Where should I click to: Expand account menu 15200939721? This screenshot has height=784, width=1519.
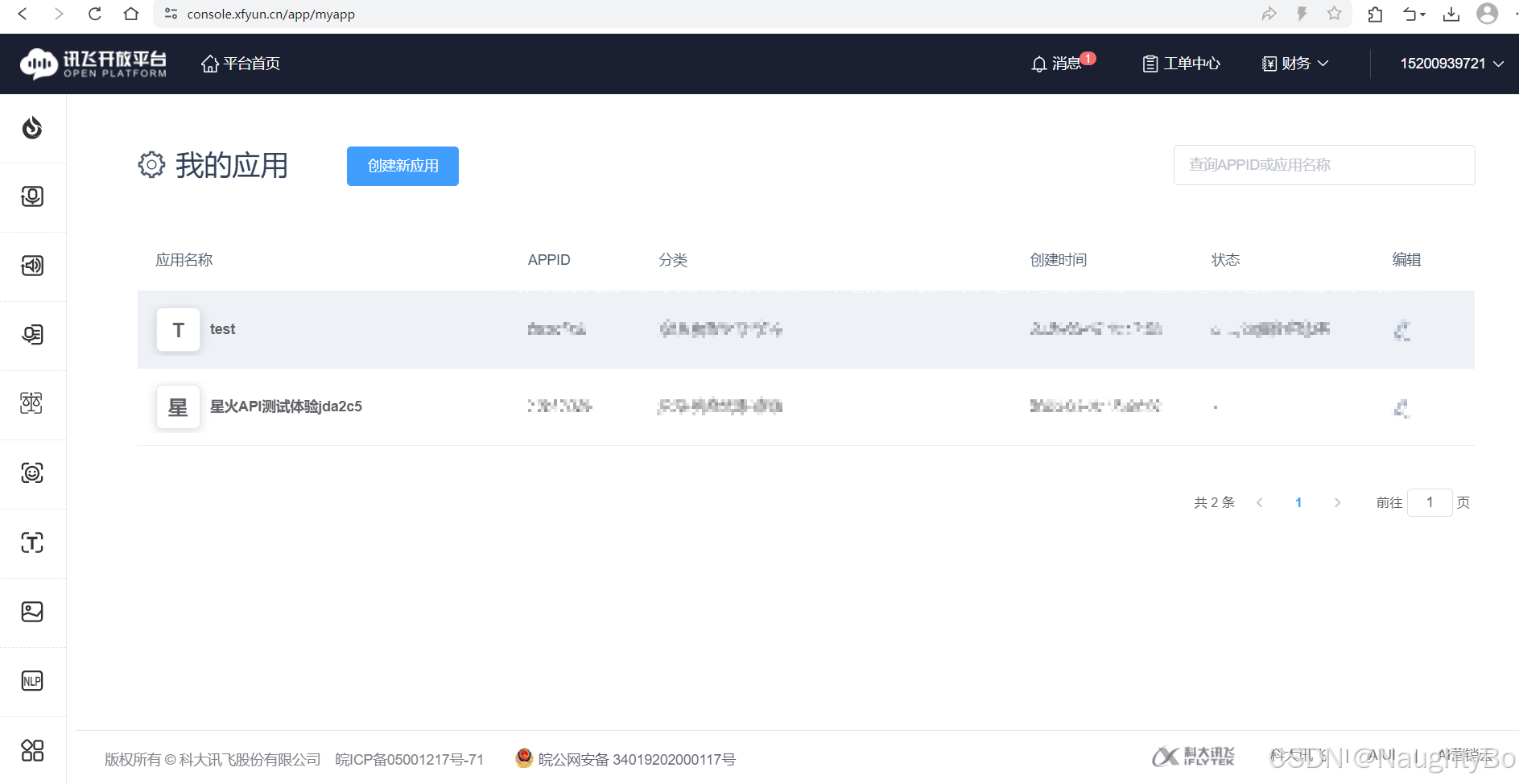1452,64
